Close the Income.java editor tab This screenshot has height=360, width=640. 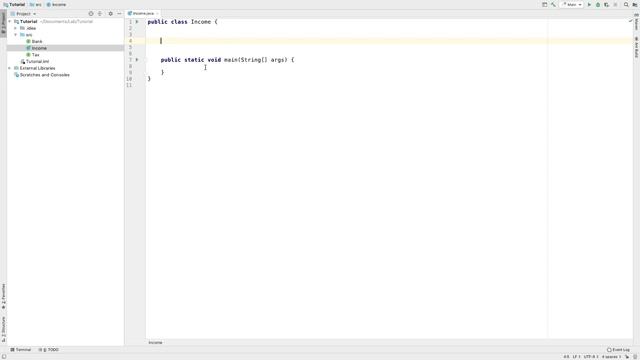[x=158, y=13]
